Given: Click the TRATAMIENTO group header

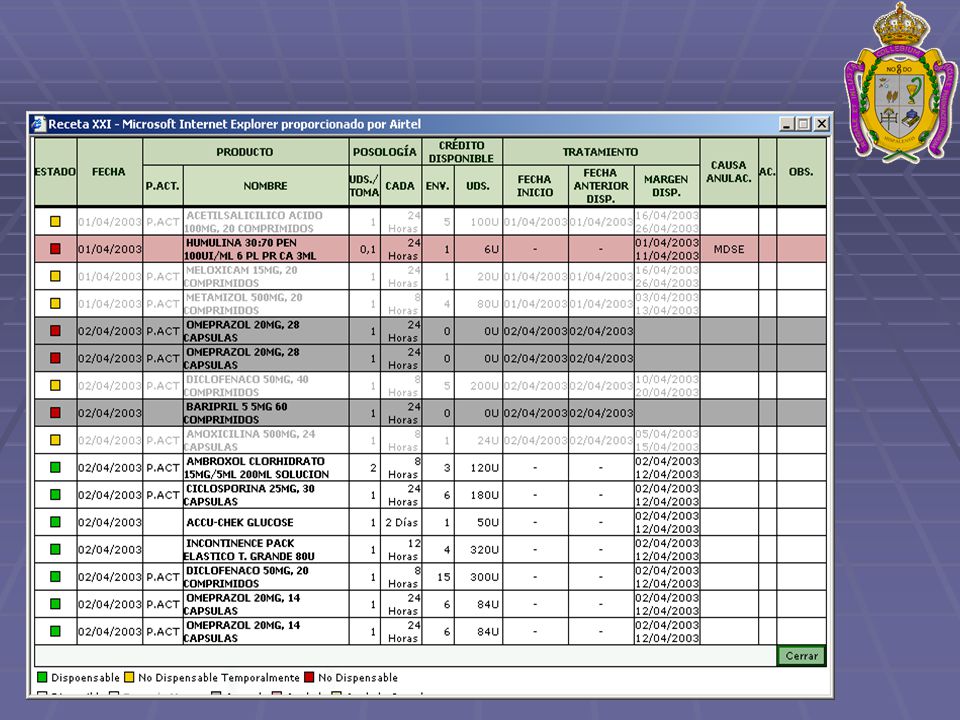Looking at the screenshot, I should [x=601, y=152].
